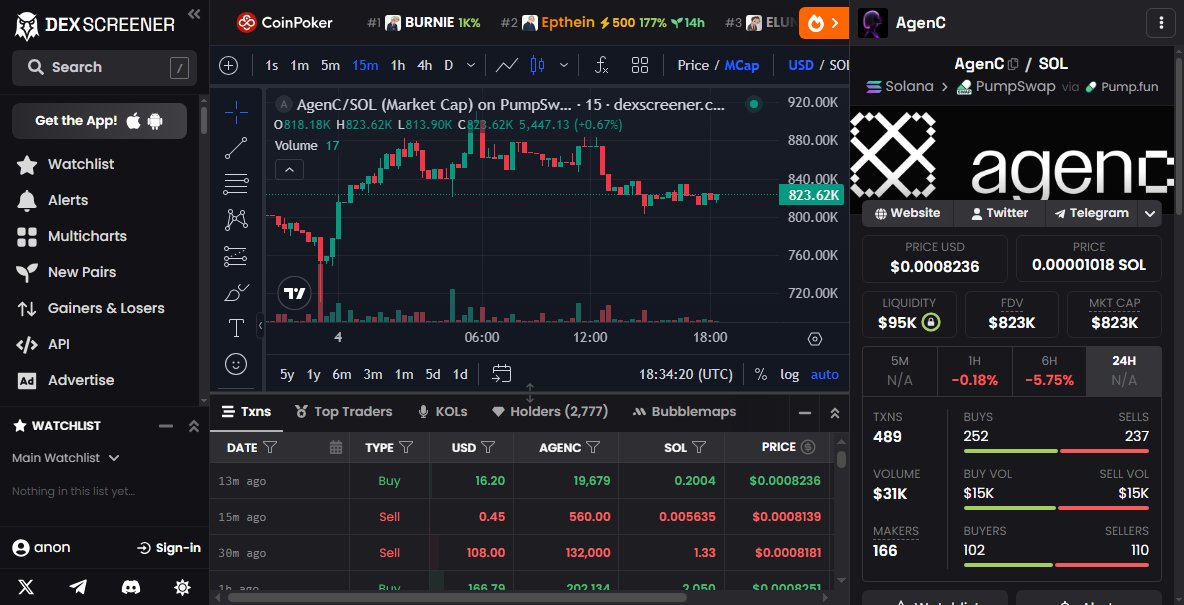Open the AgenC Website link
Image resolution: width=1184 pixels, height=605 pixels.
[x=908, y=214]
